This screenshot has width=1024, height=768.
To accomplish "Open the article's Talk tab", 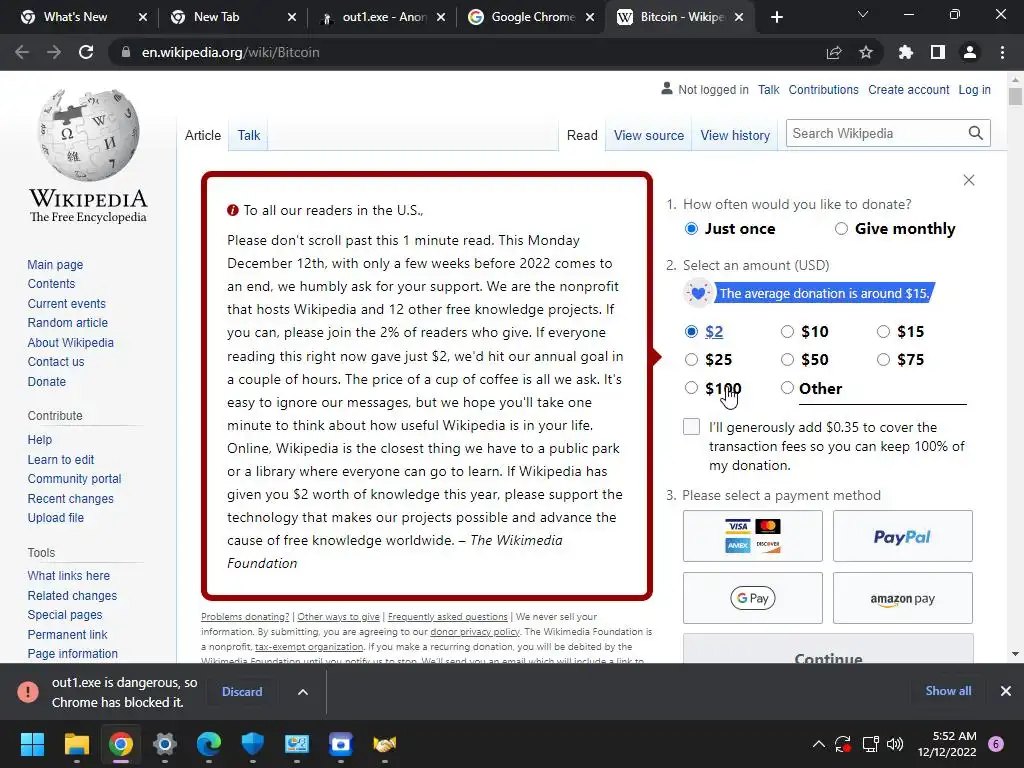I will click(x=249, y=135).
